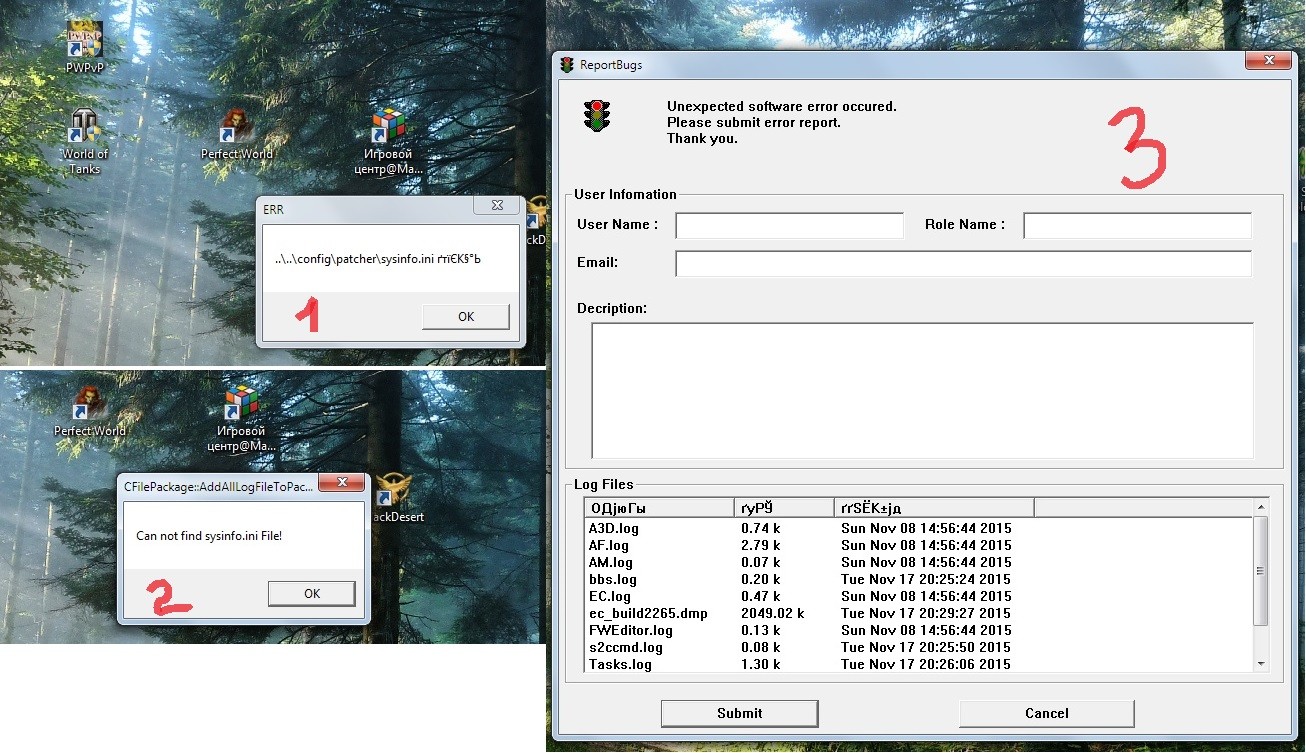Click inside the Decription text area
1306x753 pixels.
pyautogui.click(x=922, y=390)
